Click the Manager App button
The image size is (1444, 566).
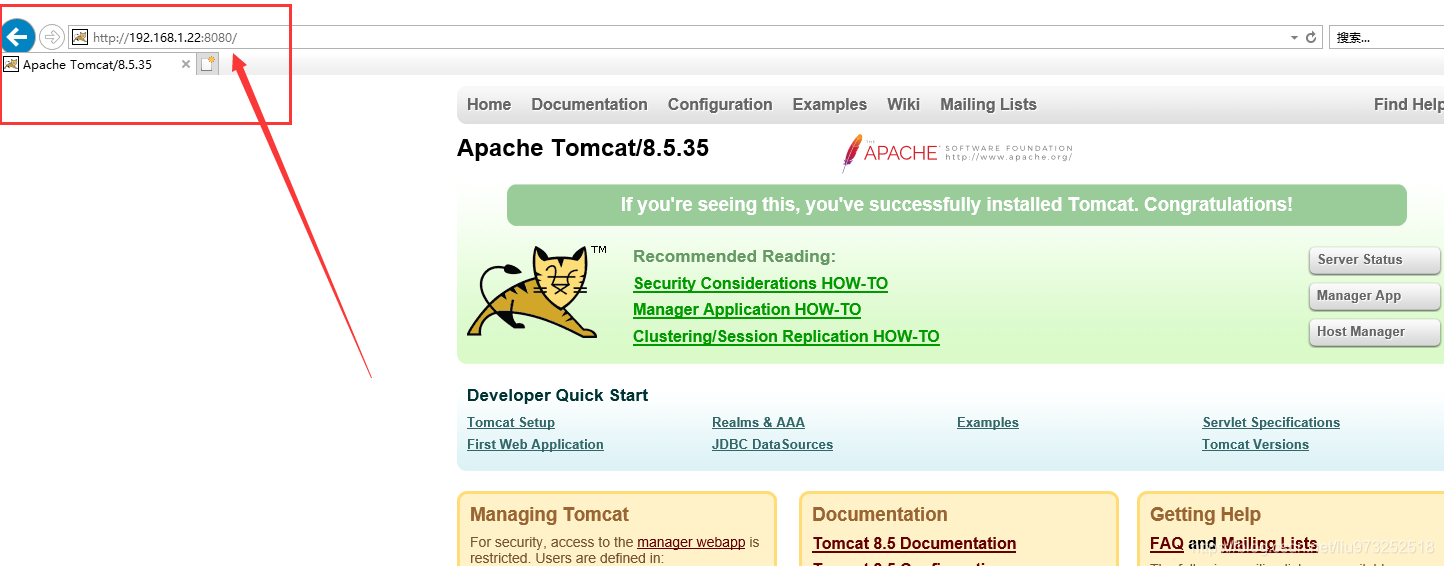pyautogui.click(x=1374, y=296)
